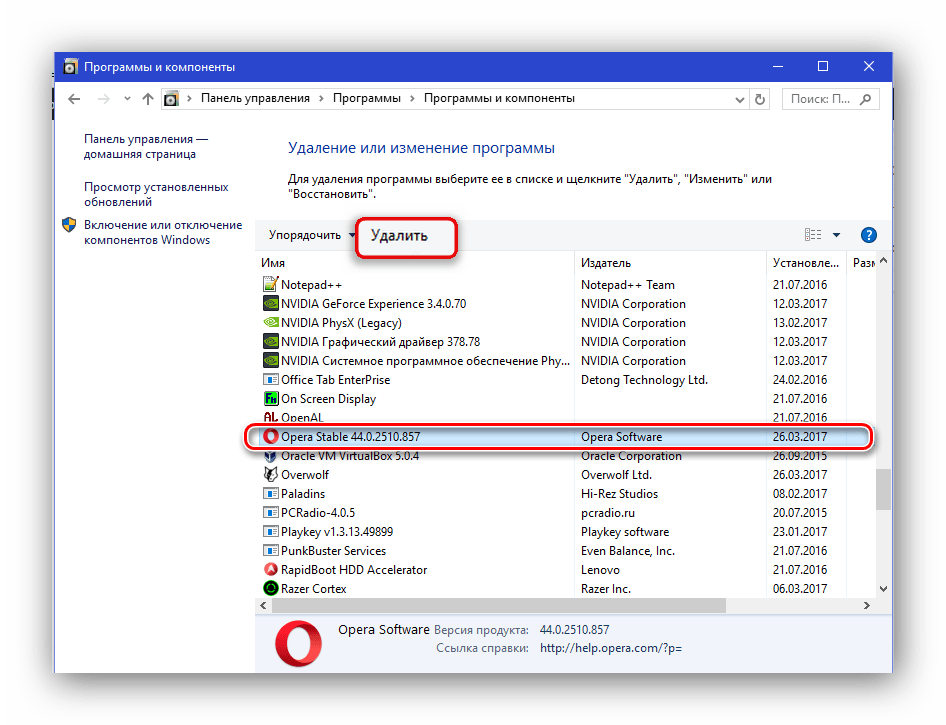This screenshot has width=946, height=725.
Task: Click the Opera Stable program icon
Action: click(x=270, y=437)
